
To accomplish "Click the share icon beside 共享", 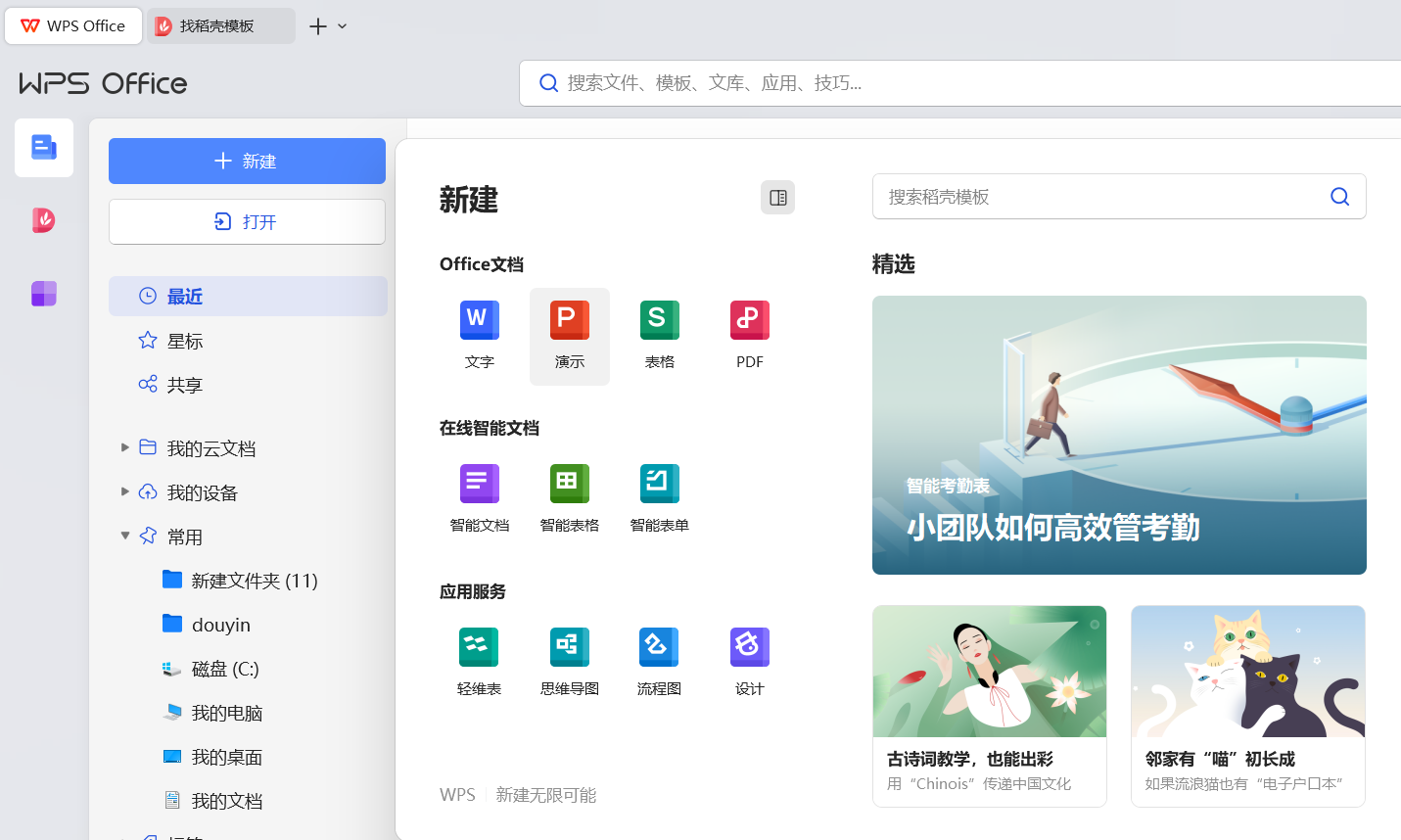I will [148, 384].
